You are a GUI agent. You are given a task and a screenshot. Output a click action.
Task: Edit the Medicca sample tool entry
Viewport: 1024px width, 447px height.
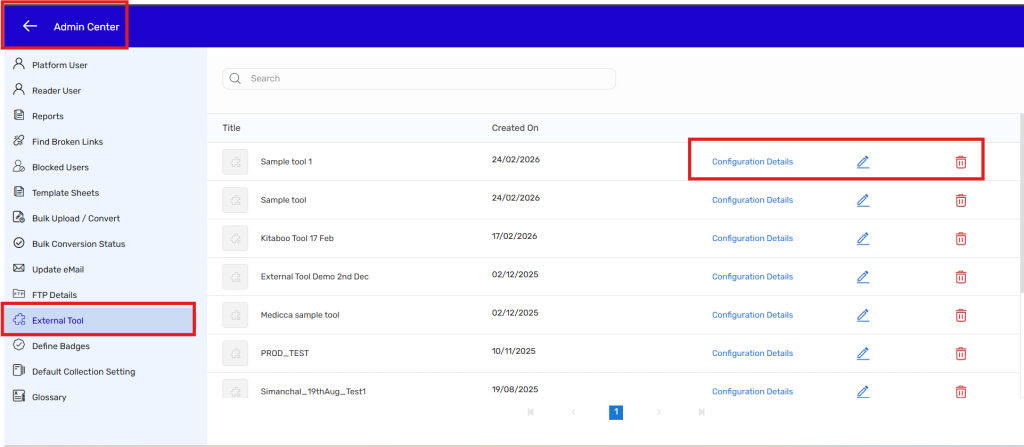pos(863,315)
